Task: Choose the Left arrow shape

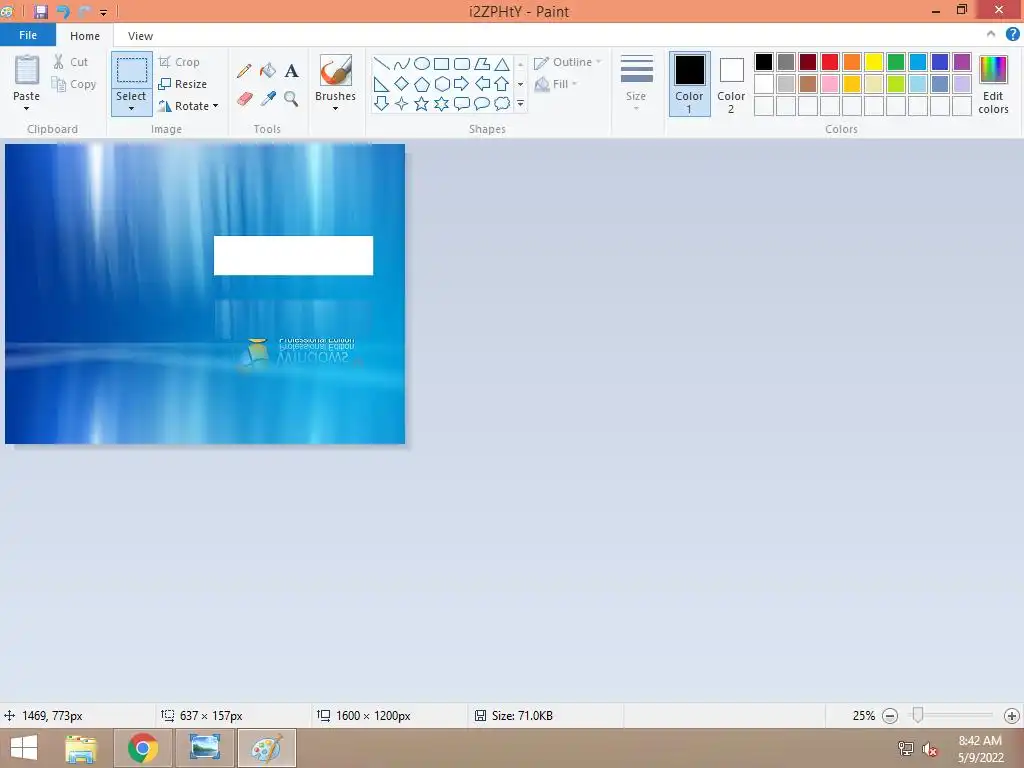Action: click(x=482, y=84)
